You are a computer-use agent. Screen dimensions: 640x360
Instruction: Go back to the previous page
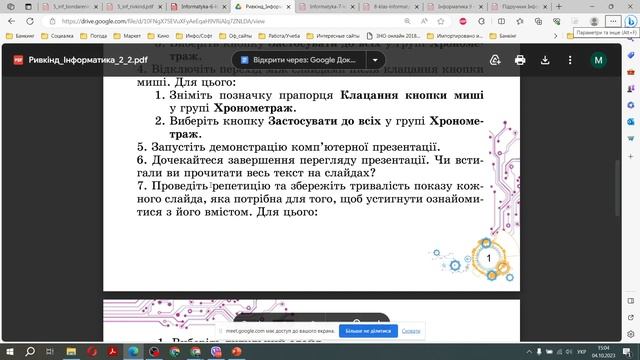(11, 21)
